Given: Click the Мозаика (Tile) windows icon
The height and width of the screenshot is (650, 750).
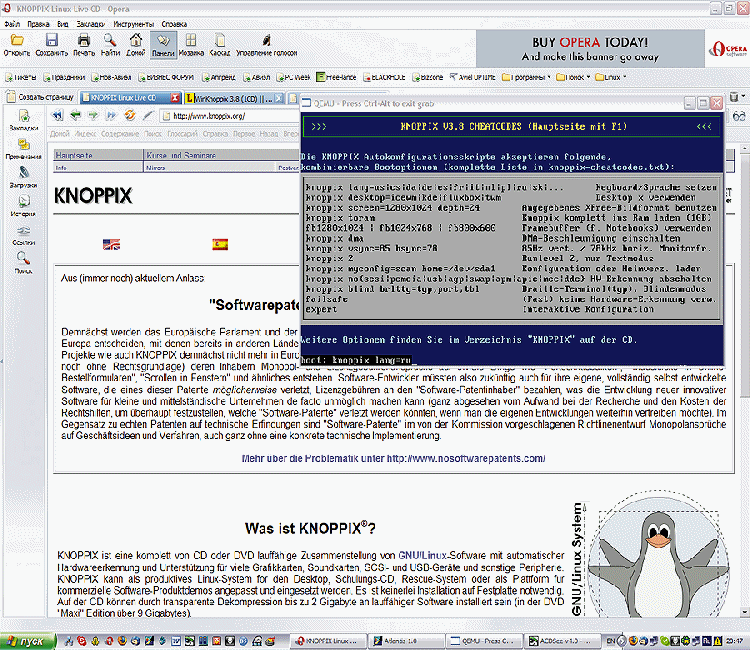Looking at the screenshot, I should pyautogui.click(x=191, y=41).
